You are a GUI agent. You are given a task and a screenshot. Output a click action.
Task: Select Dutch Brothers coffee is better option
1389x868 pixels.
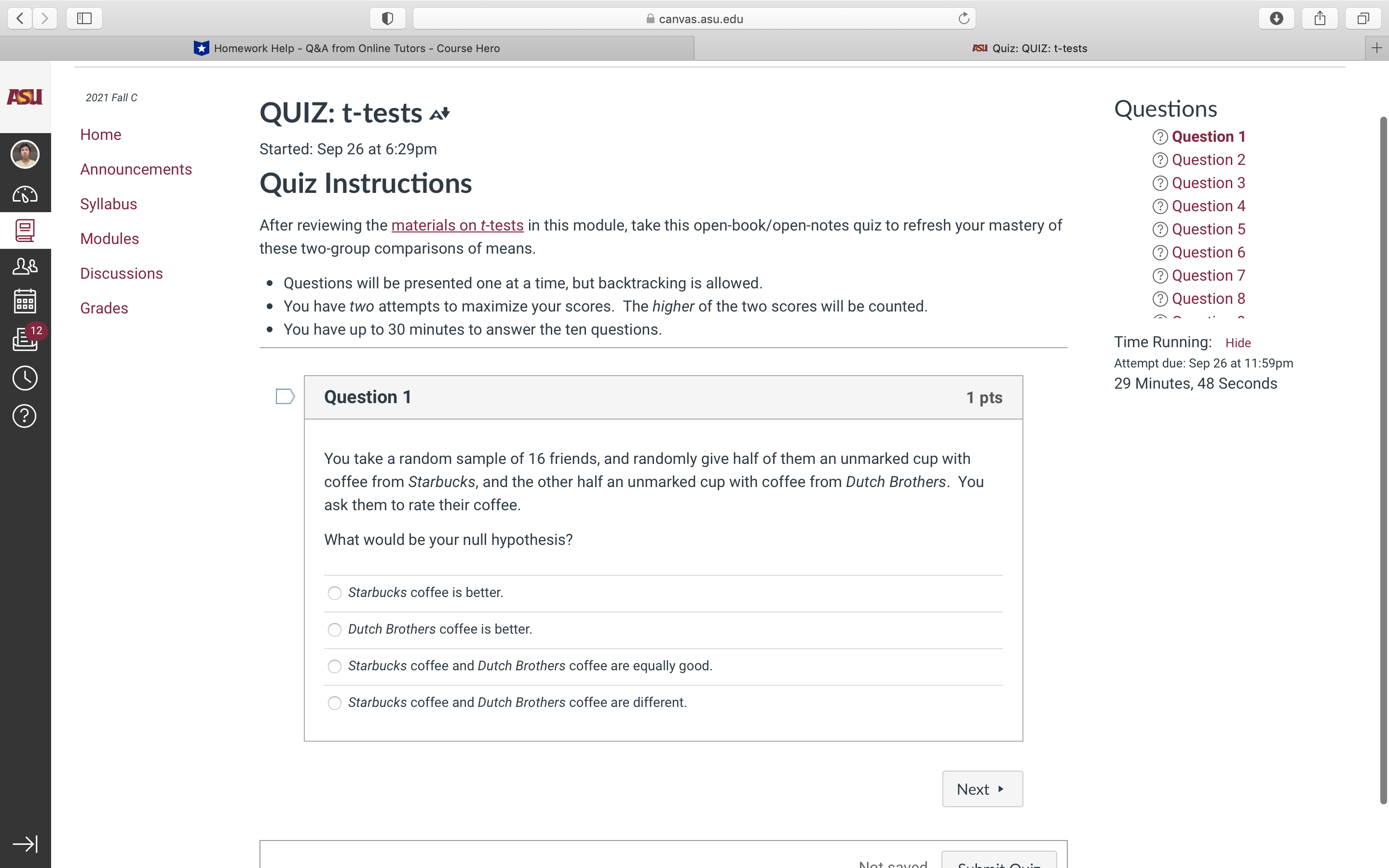click(x=334, y=629)
